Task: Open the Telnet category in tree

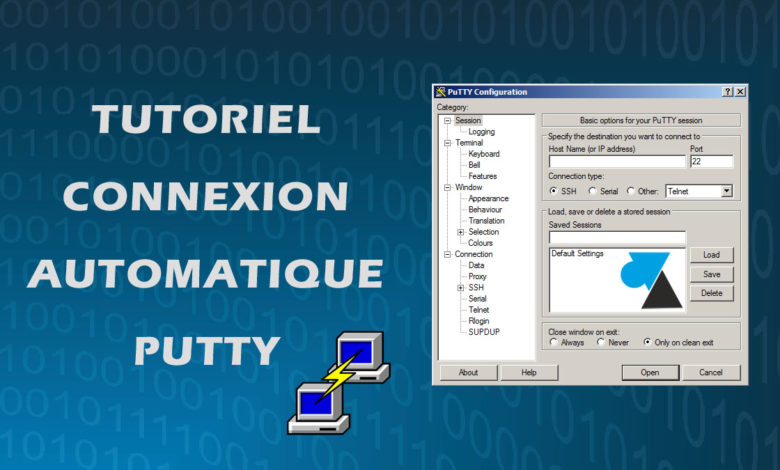Action: pos(479,310)
